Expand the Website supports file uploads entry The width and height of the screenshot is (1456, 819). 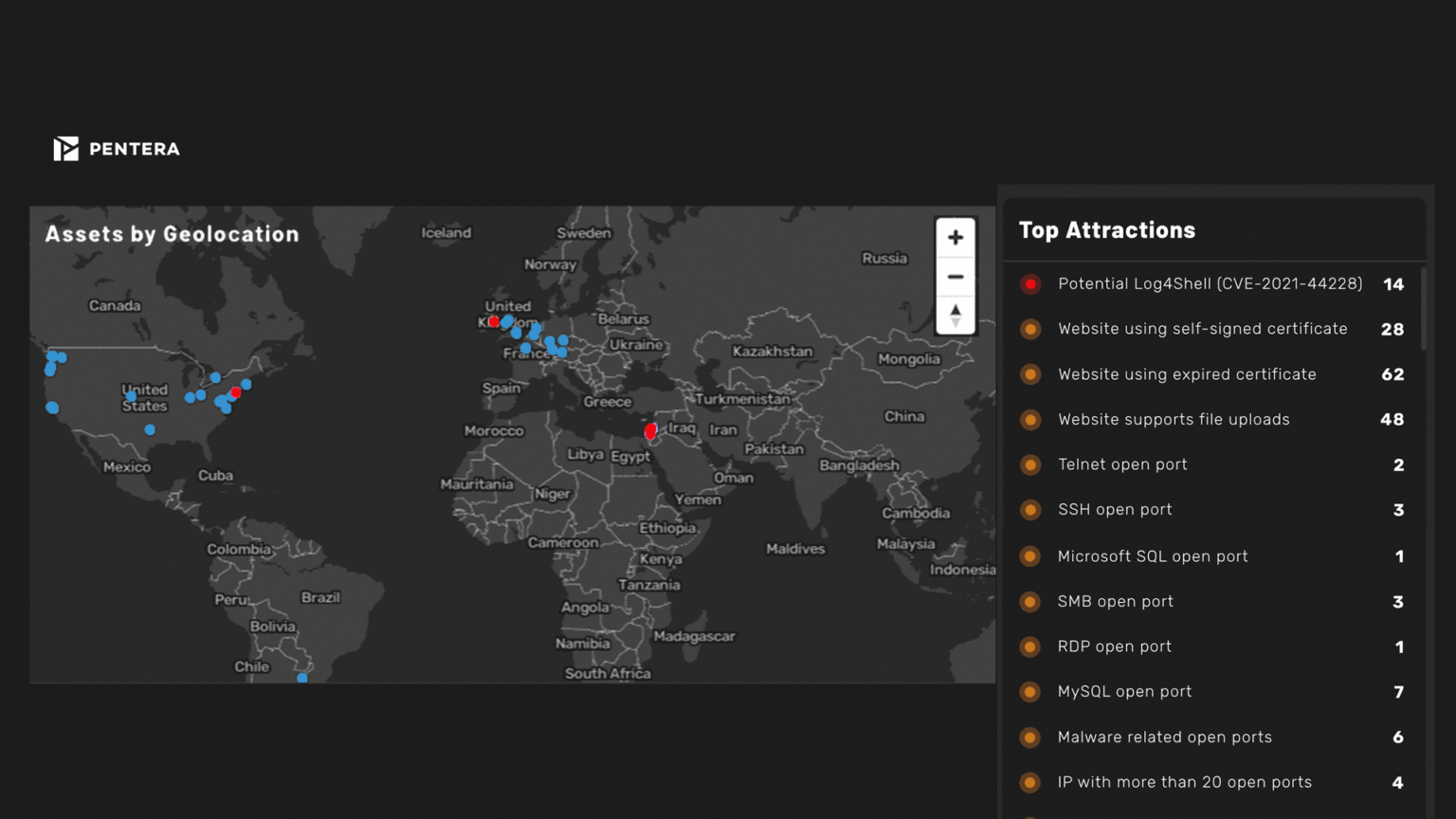click(1174, 419)
